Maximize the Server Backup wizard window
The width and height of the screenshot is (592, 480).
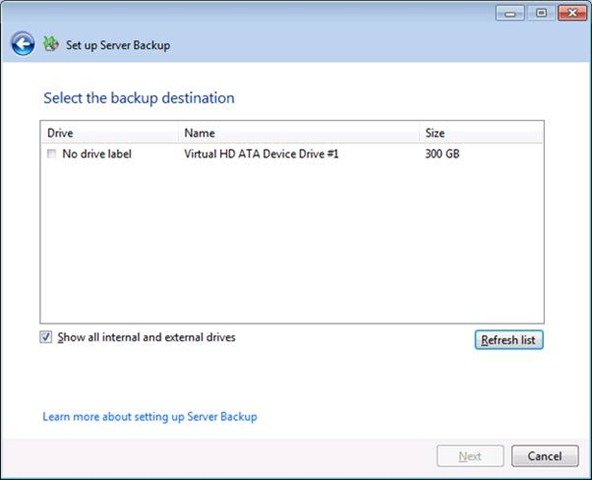(x=541, y=13)
